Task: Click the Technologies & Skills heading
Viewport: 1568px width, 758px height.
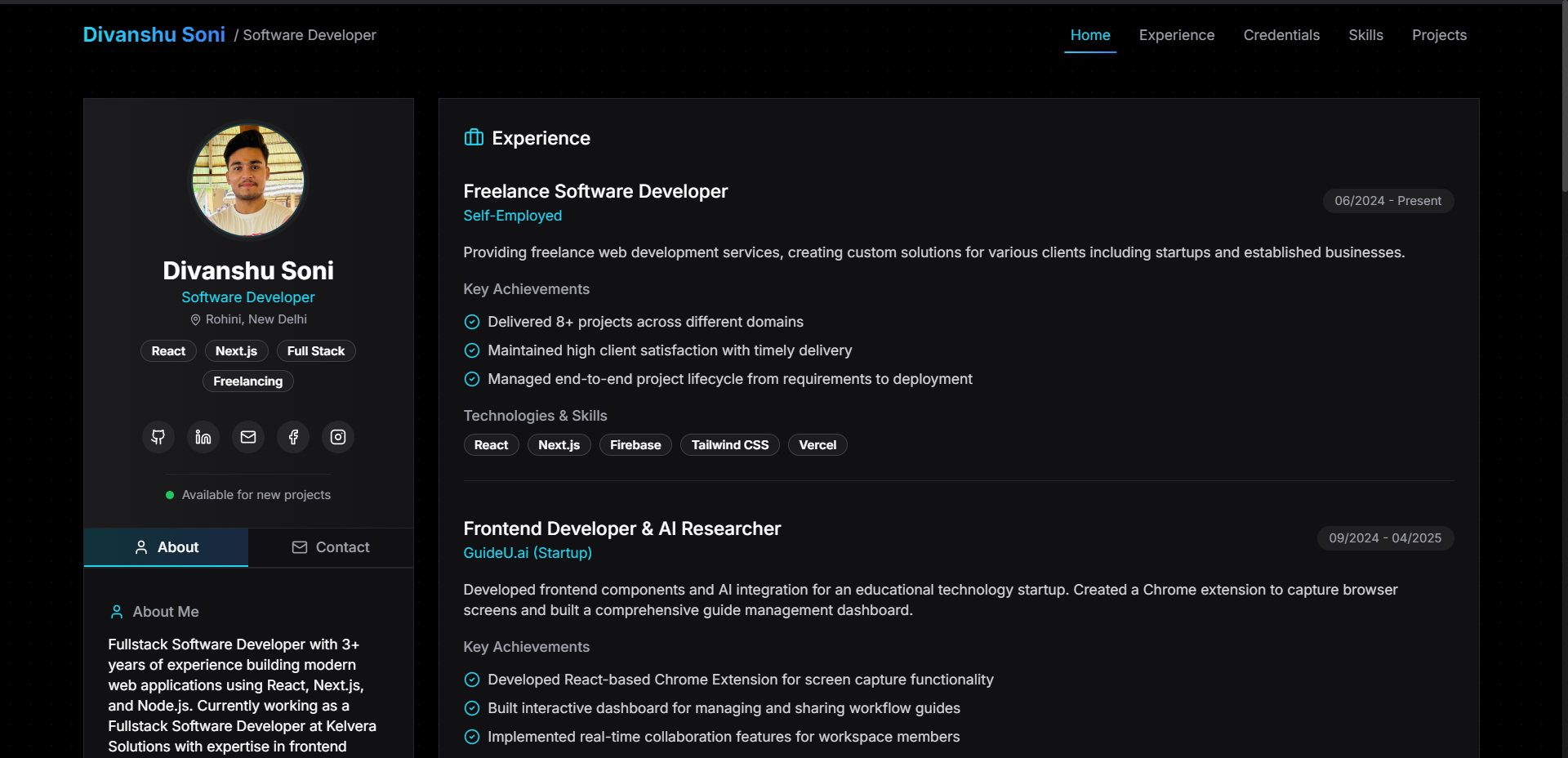Action: point(536,416)
